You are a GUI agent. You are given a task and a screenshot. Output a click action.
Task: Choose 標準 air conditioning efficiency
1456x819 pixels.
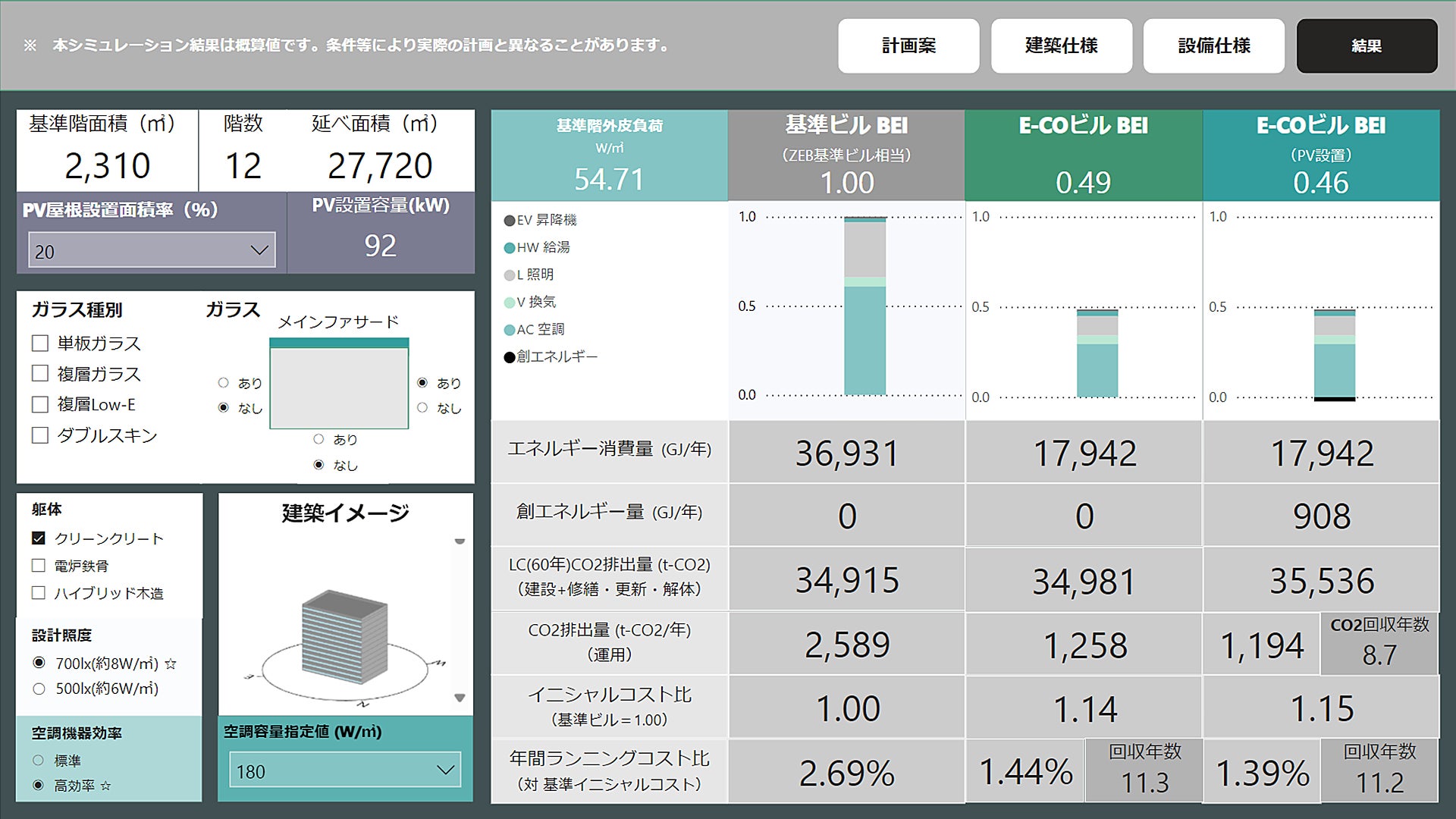coord(39,760)
